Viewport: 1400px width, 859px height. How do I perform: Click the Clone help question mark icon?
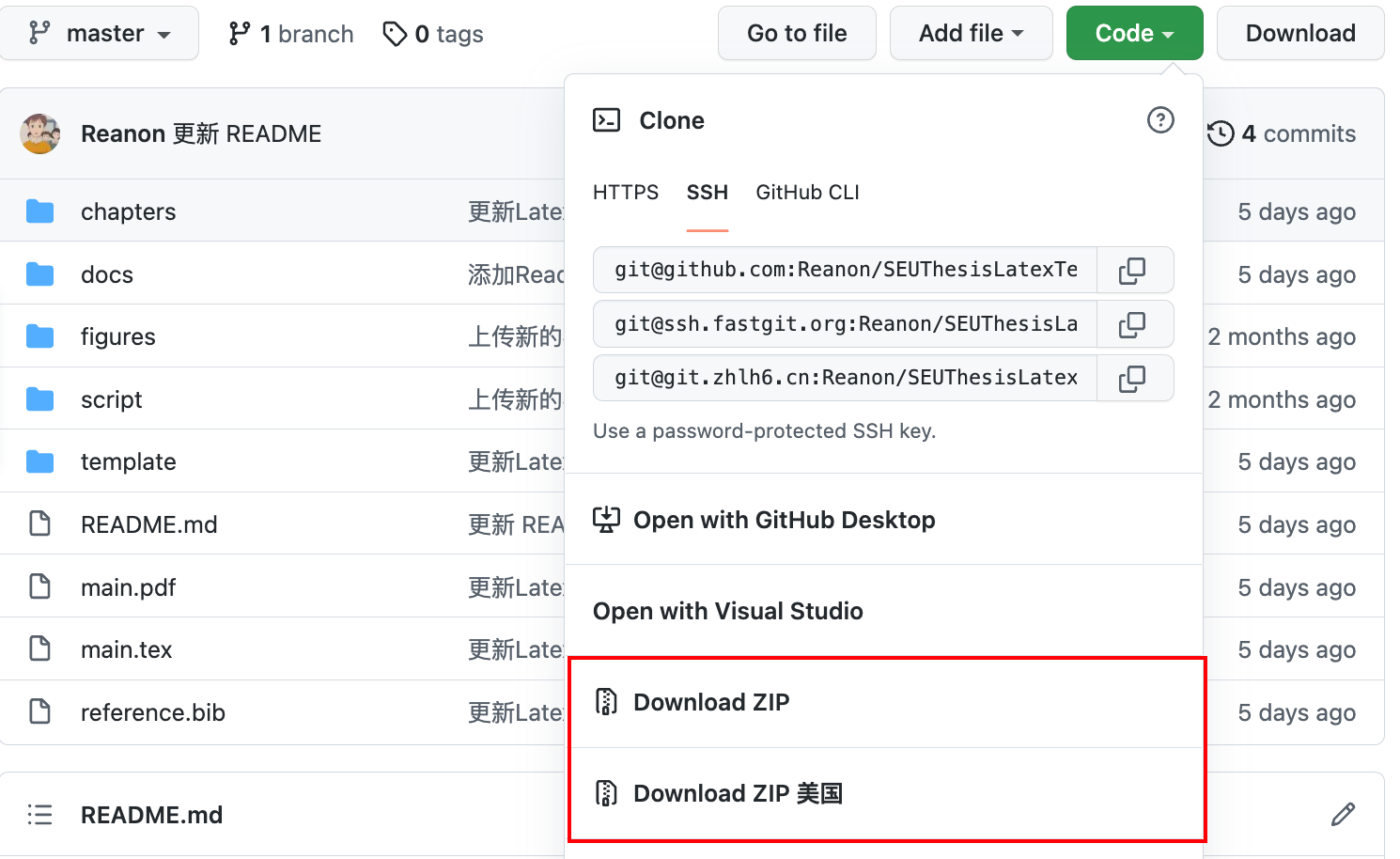(1160, 120)
